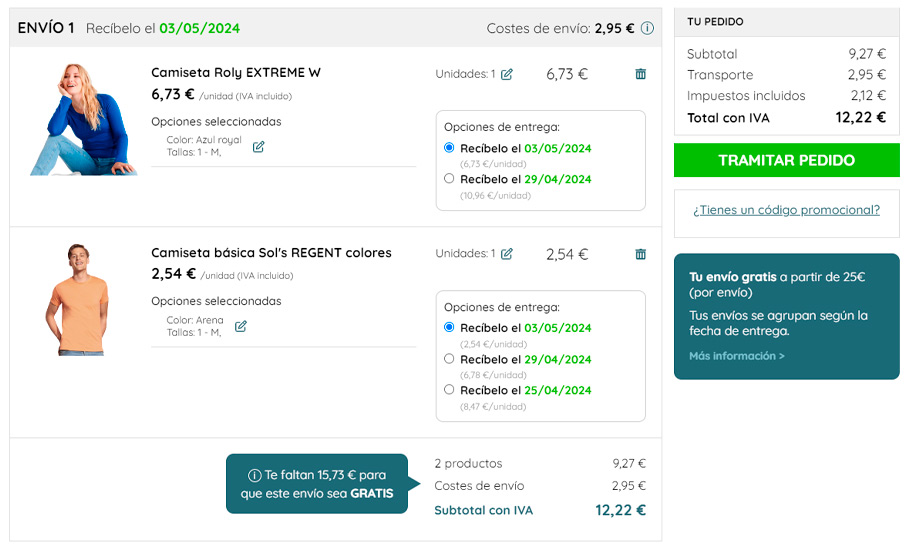Image resolution: width=912 pixels, height=547 pixels.
Task: Select 03/05/2024 delivery for Roly EXTREME shirt
Action: (x=449, y=148)
